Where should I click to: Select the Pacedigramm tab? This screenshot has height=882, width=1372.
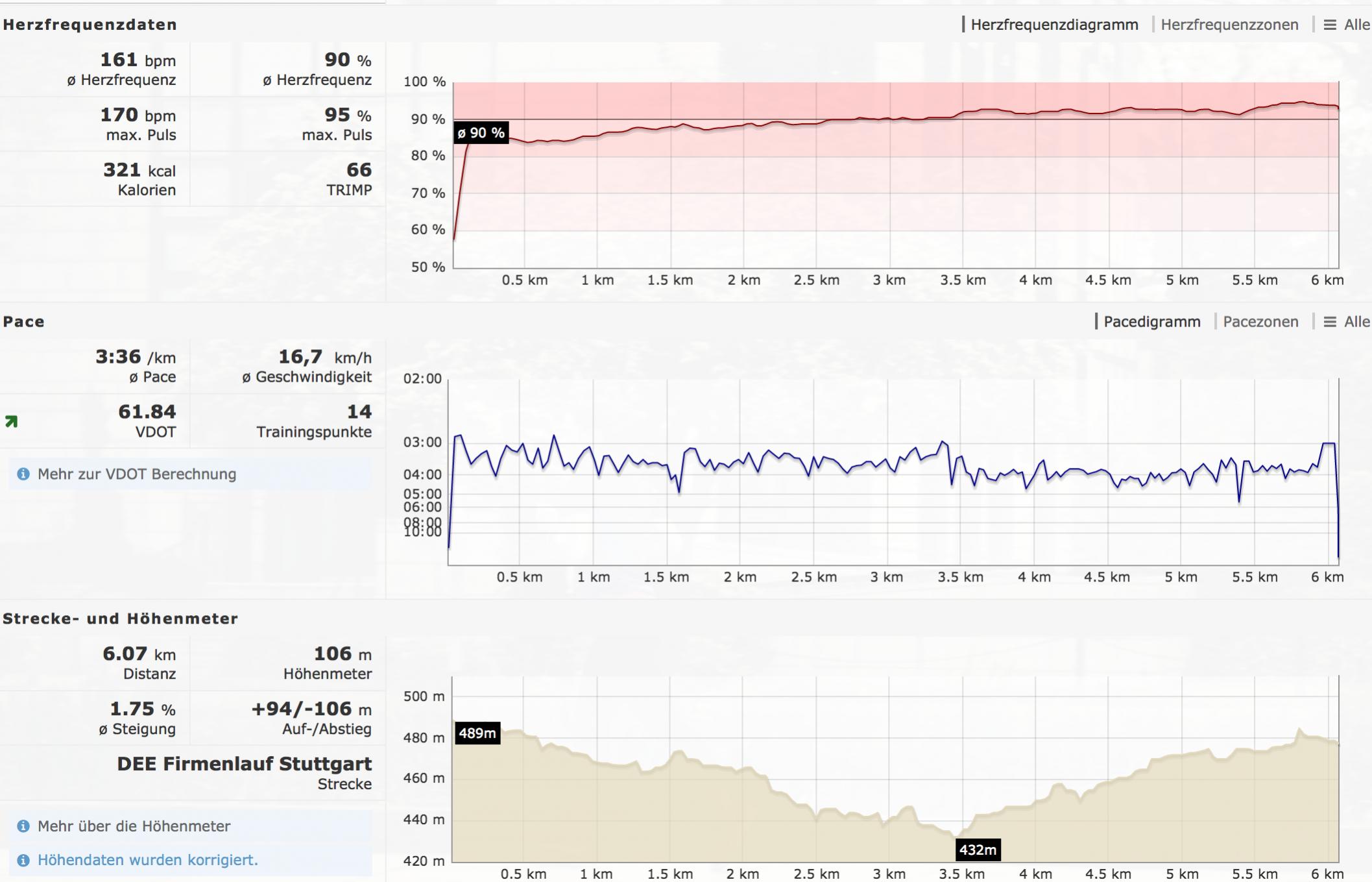tap(1151, 322)
